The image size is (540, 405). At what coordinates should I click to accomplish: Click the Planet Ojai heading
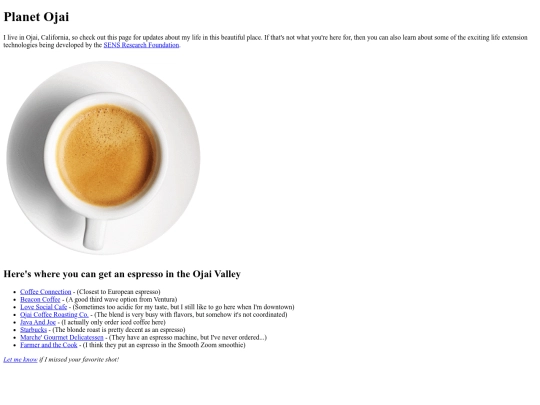(36, 17)
